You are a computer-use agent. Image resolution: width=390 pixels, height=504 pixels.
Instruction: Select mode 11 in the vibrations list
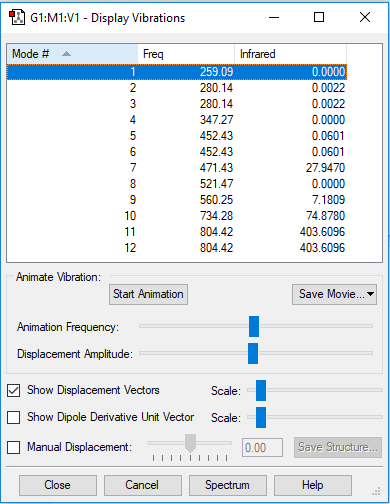[x=177, y=232]
